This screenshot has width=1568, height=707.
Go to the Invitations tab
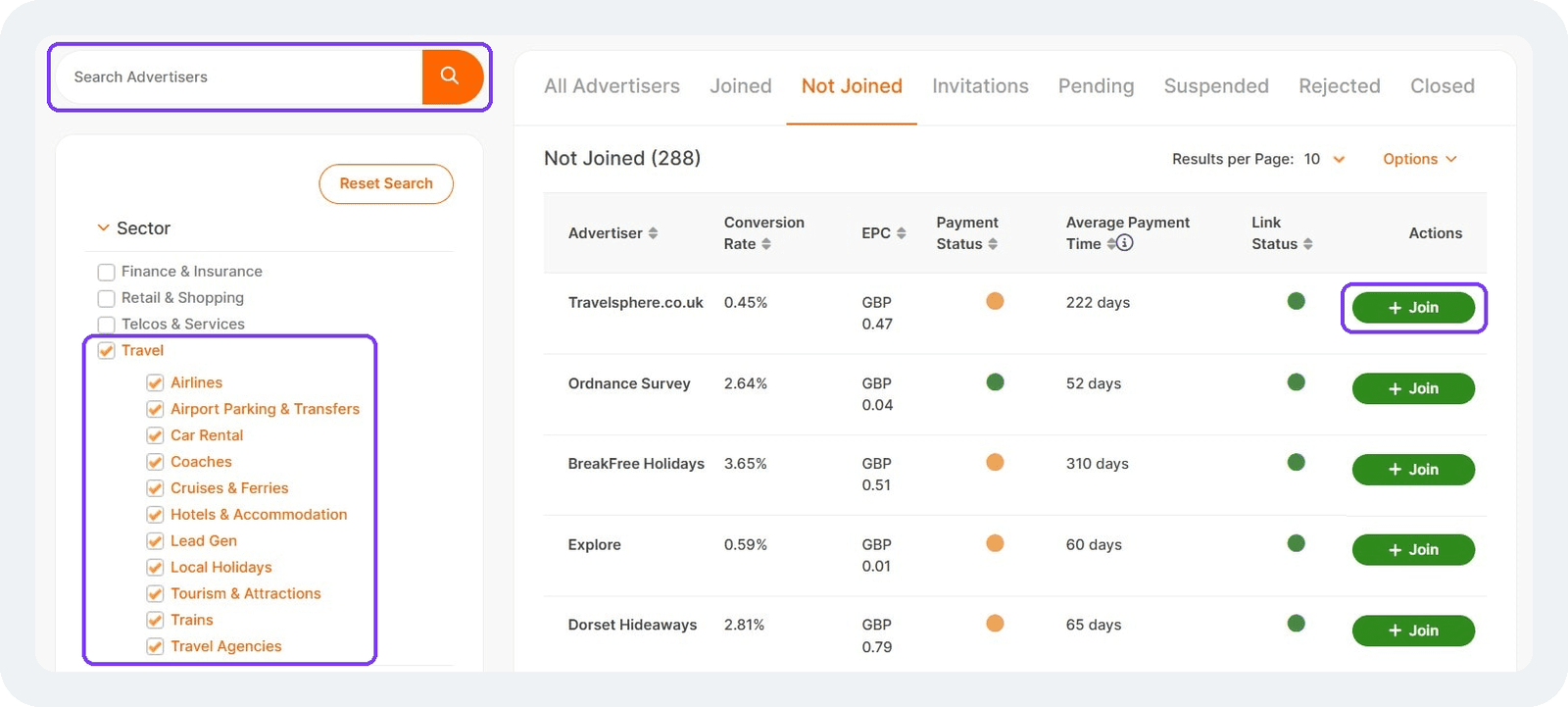click(x=980, y=86)
